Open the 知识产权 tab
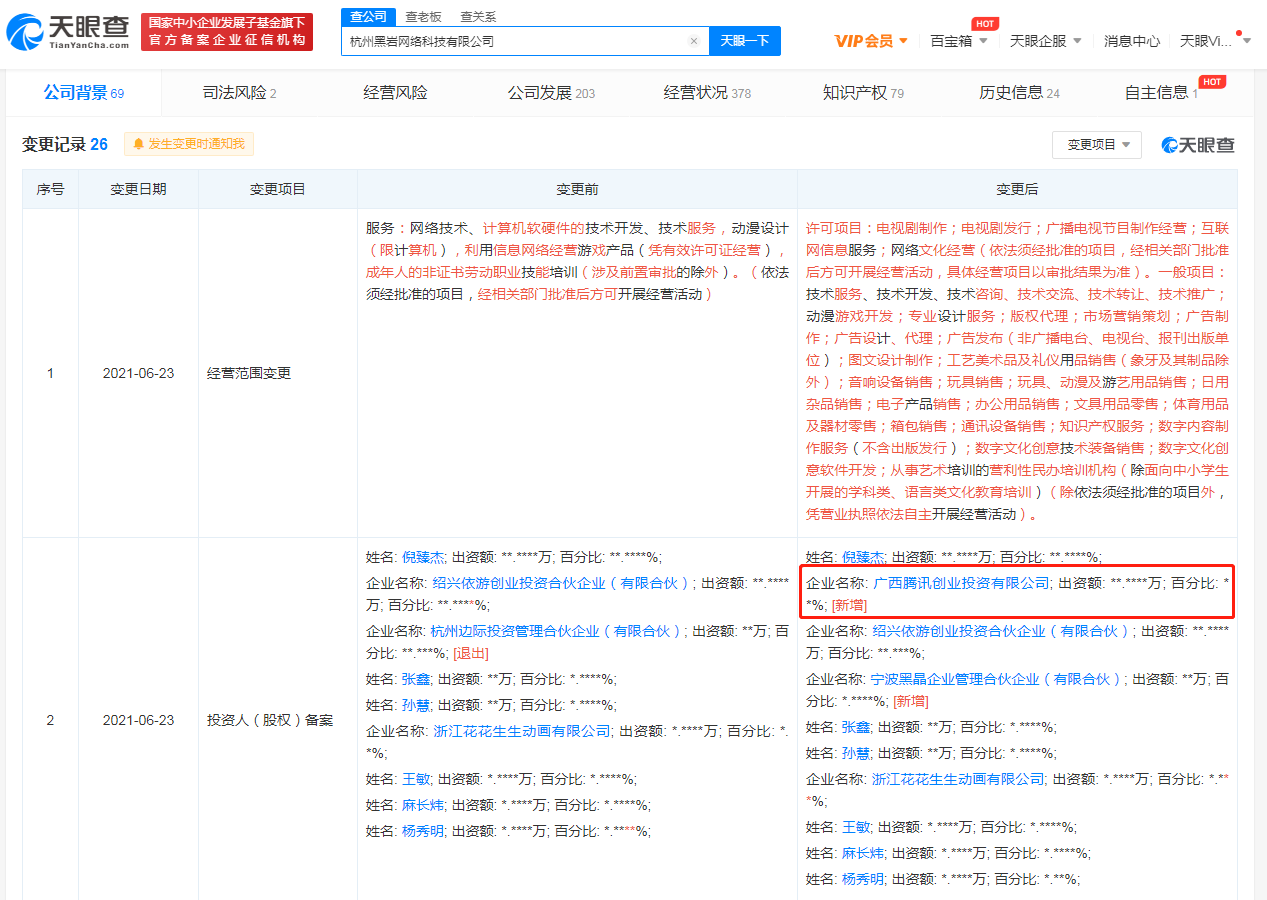Viewport: 1267px width, 900px height. (x=863, y=93)
